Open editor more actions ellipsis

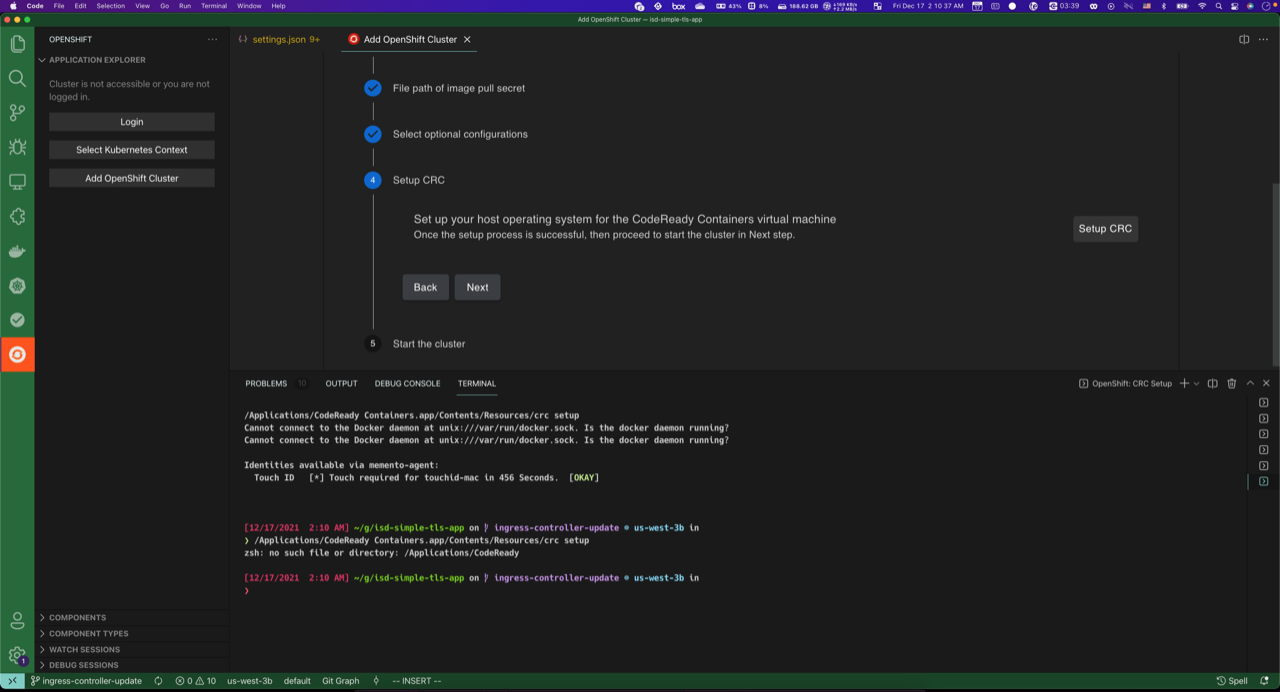(1264, 40)
